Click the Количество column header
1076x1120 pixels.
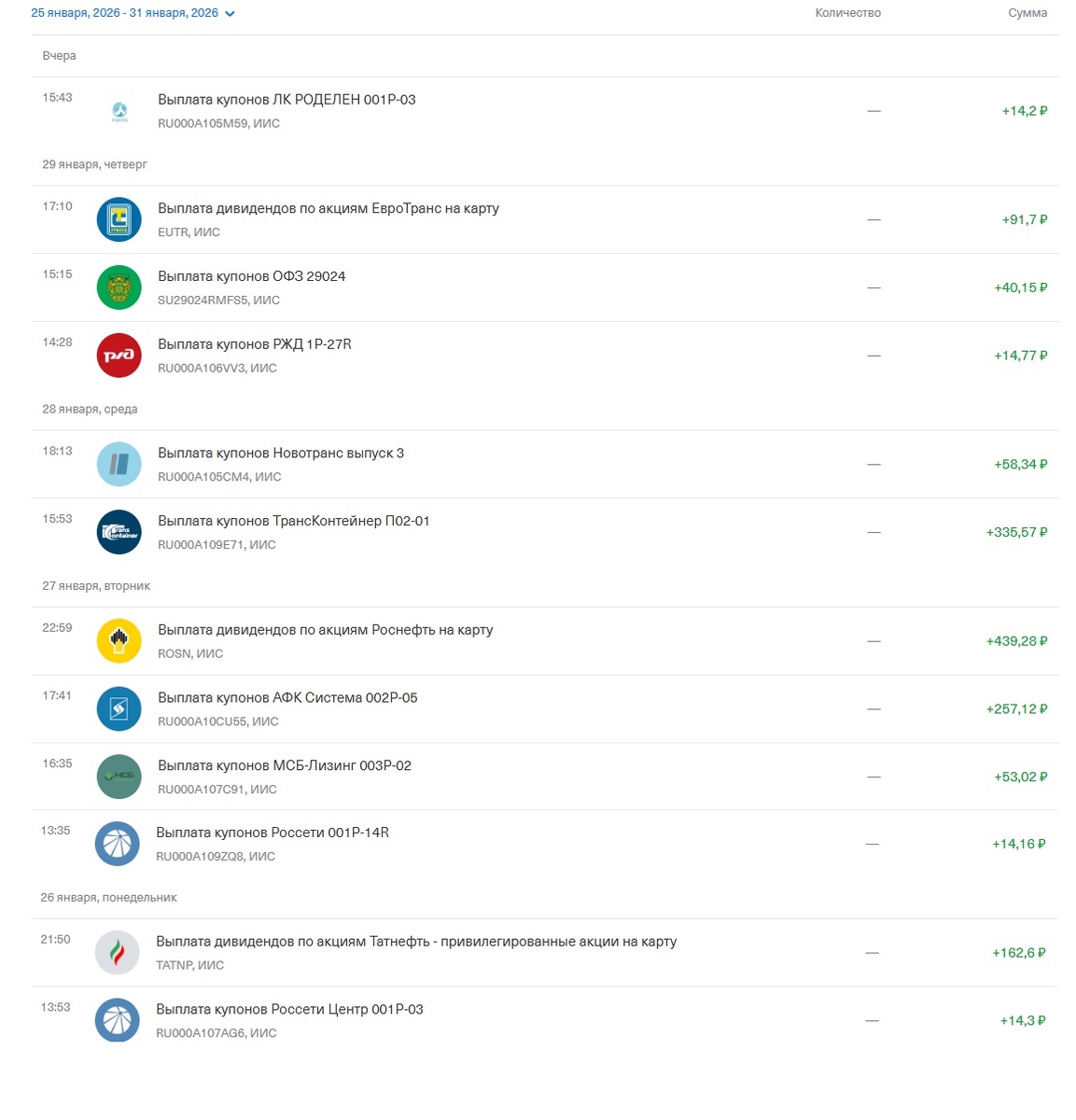point(847,13)
